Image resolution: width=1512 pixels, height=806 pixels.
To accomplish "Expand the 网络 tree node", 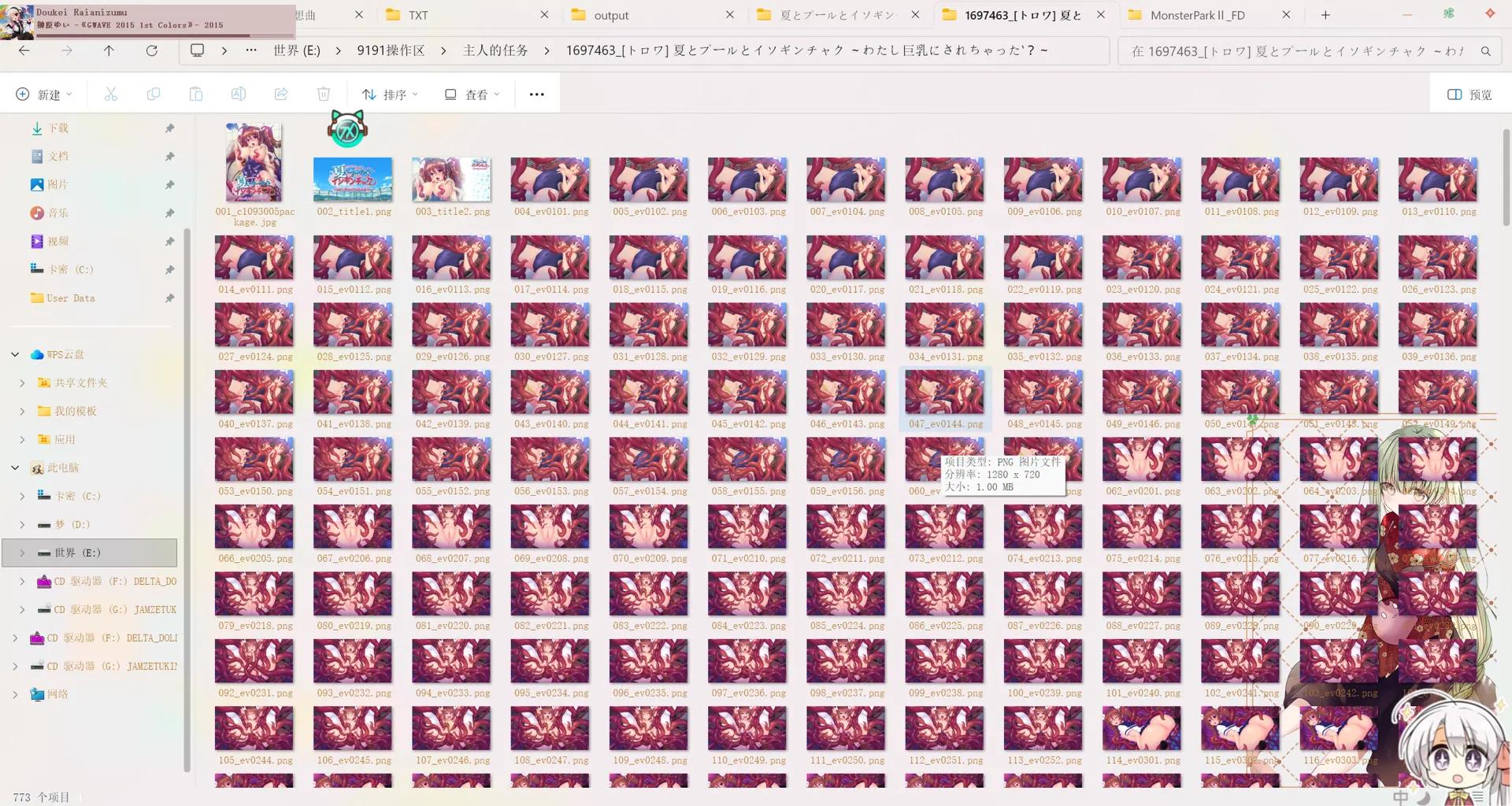I will (15, 695).
